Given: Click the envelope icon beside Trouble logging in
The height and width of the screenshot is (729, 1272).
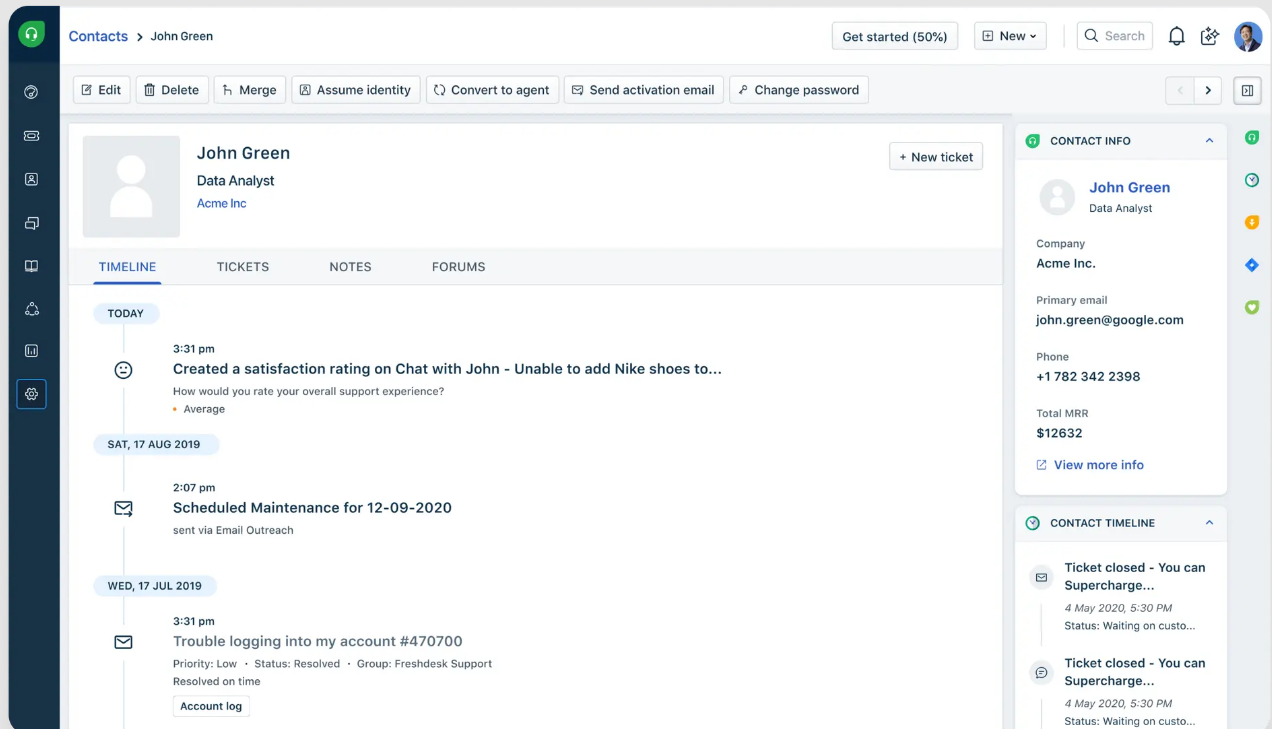Looking at the screenshot, I should (x=123, y=642).
